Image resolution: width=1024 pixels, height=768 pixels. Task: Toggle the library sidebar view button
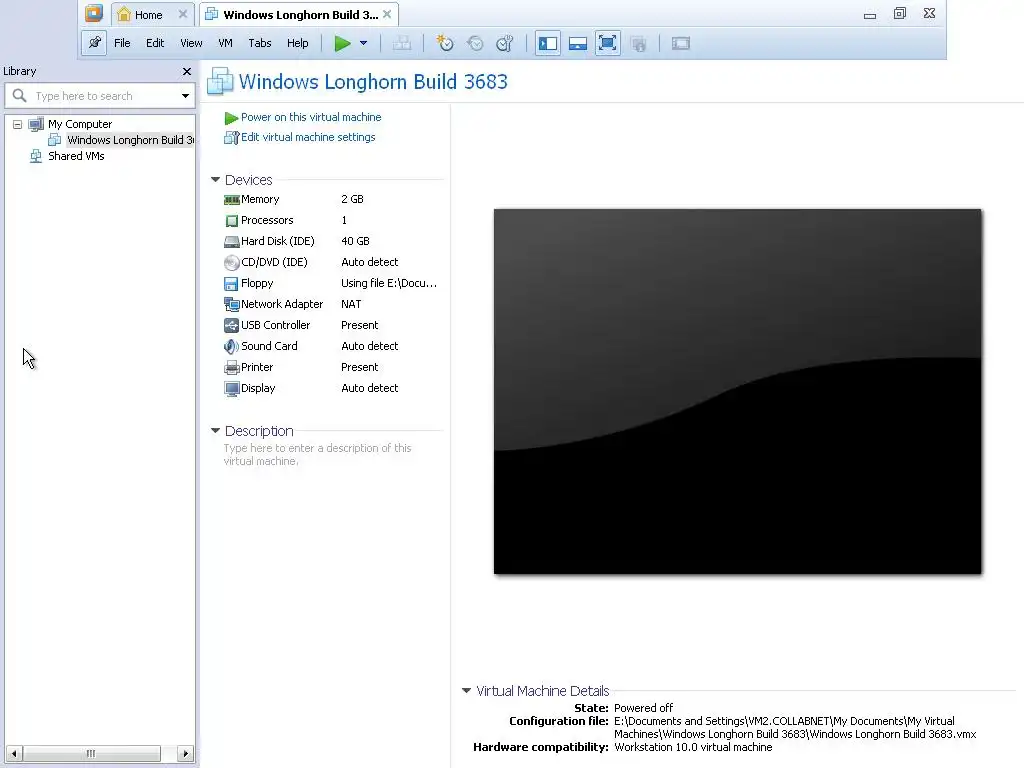tap(547, 43)
